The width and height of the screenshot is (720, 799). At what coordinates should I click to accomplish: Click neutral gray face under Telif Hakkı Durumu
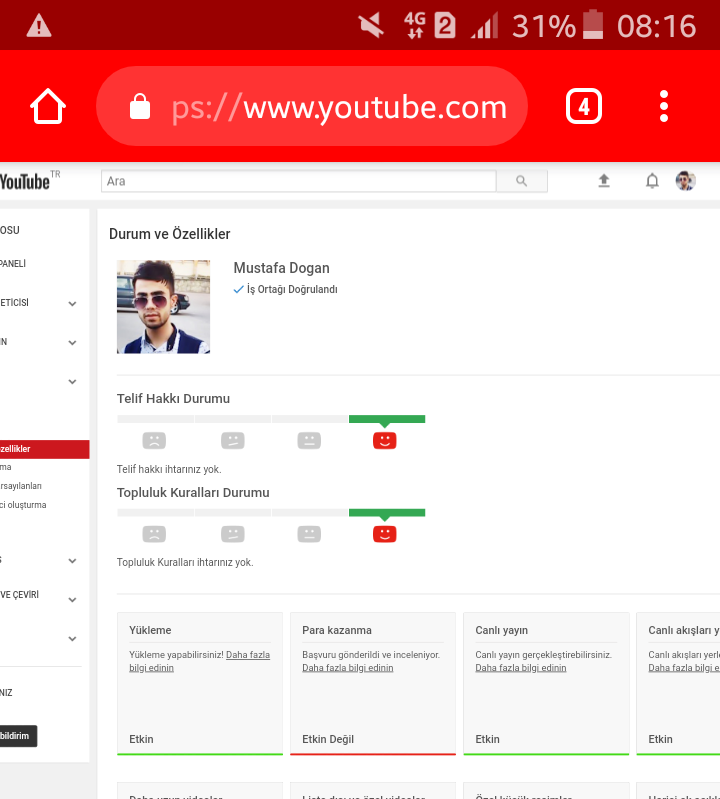point(309,440)
